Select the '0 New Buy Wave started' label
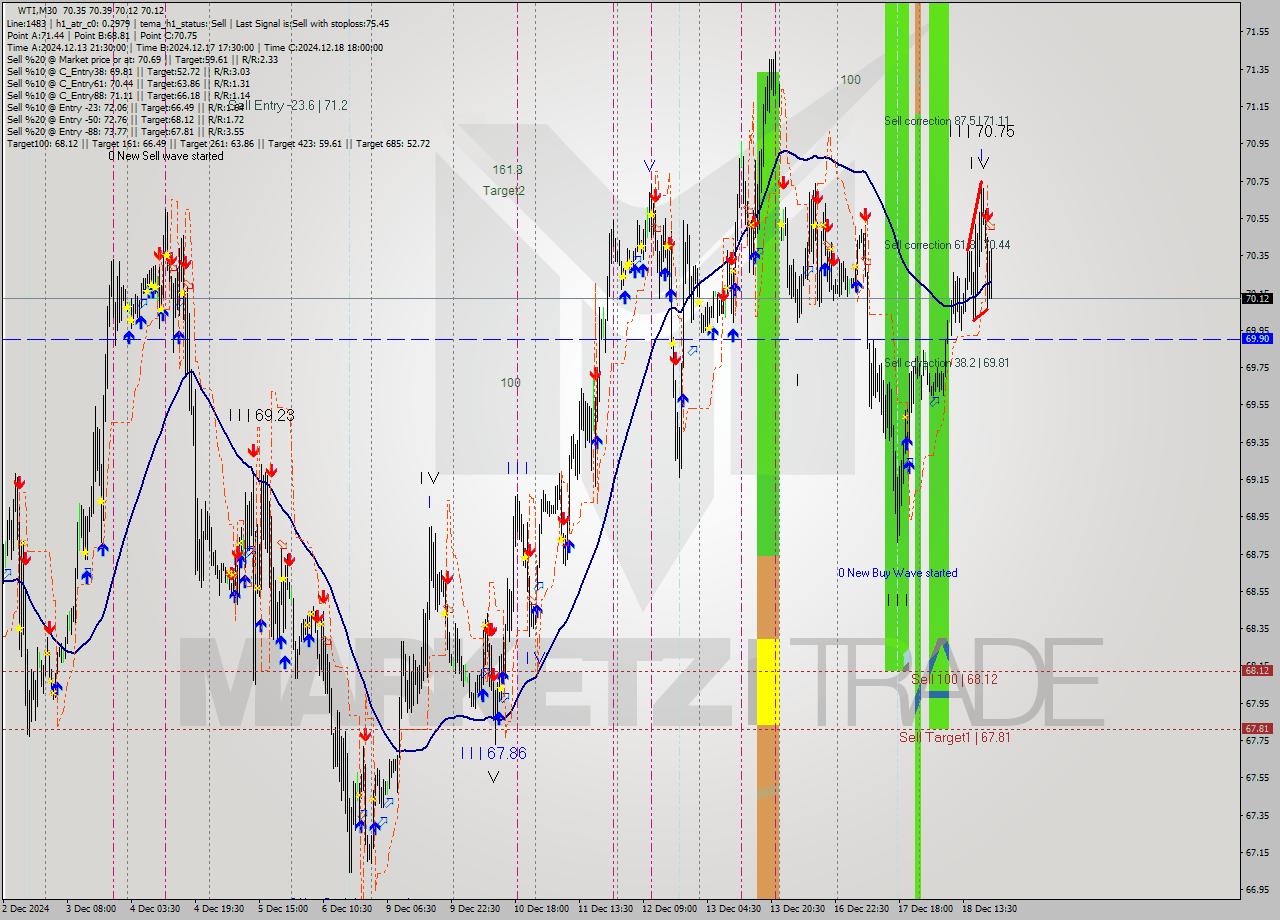 tap(897, 573)
